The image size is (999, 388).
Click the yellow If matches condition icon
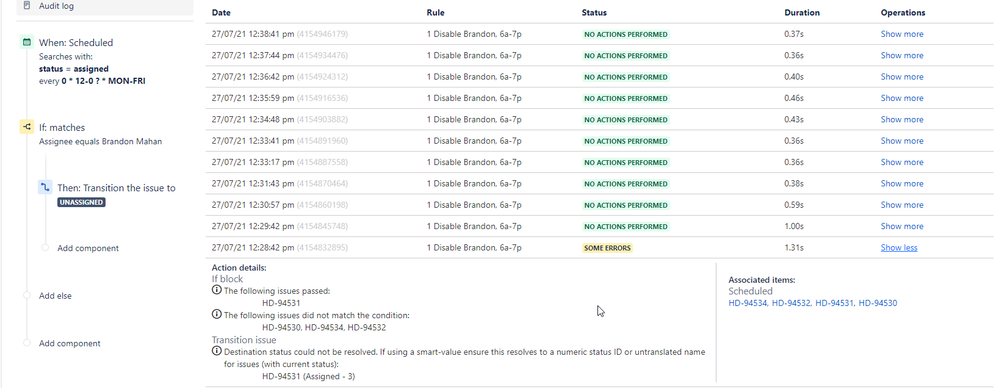click(x=26, y=127)
